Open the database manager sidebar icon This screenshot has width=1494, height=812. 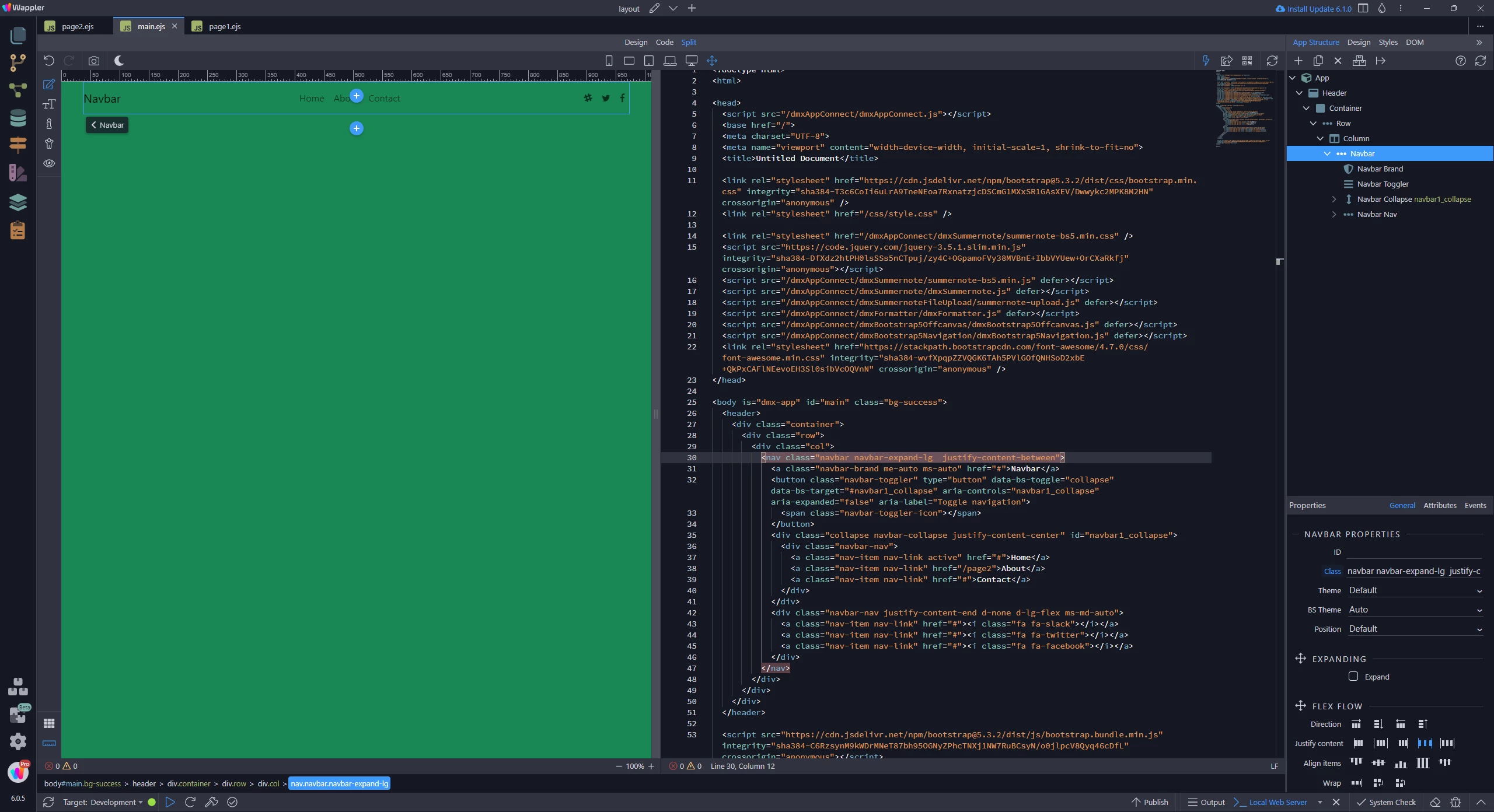click(x=18, y=118)
